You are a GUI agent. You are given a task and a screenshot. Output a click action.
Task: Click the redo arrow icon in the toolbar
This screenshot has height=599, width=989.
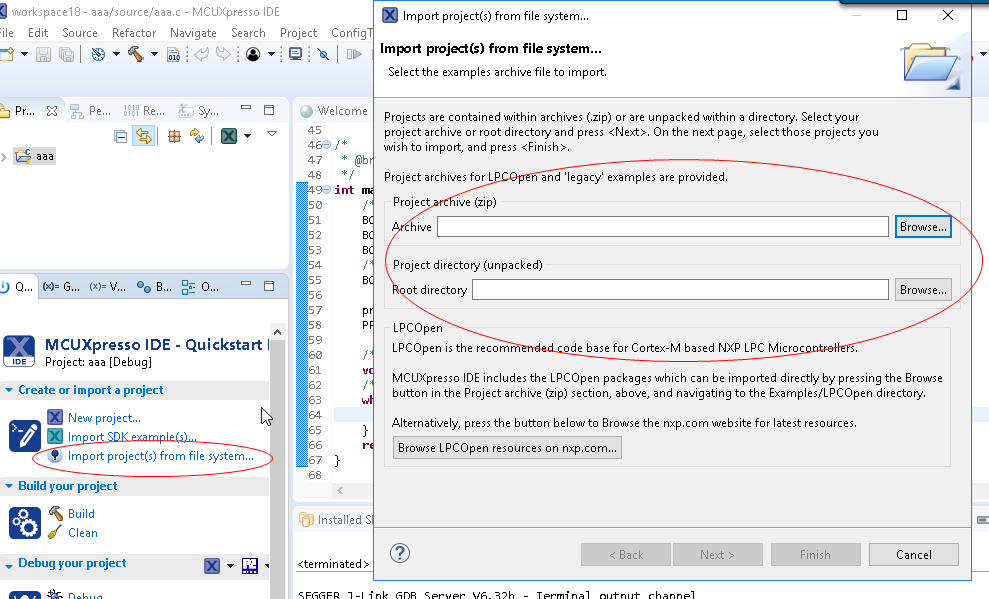point(223,54)
